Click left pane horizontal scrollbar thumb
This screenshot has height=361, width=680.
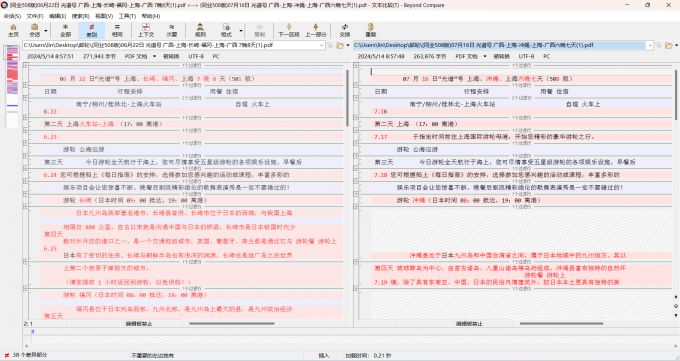pos(232,323)
